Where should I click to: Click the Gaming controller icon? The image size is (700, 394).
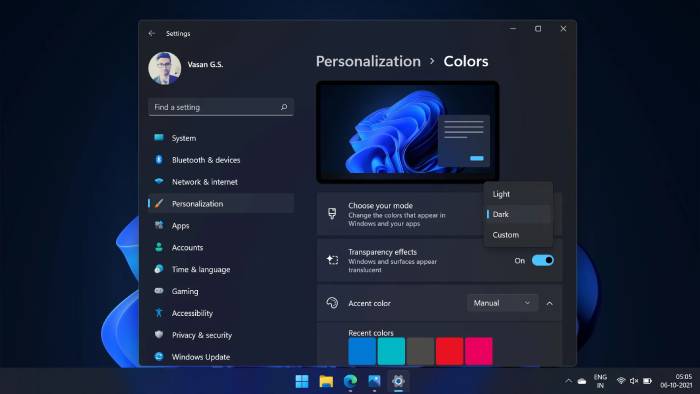(x=159, y=291)
